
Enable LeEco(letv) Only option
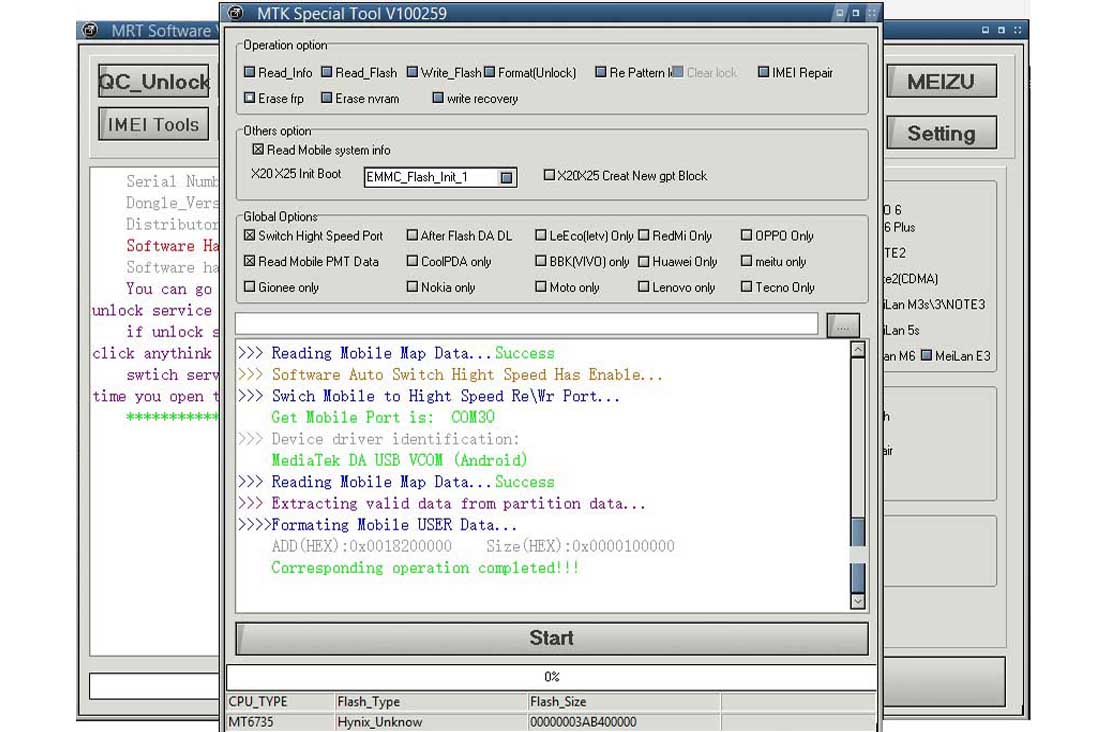[540, 235]
